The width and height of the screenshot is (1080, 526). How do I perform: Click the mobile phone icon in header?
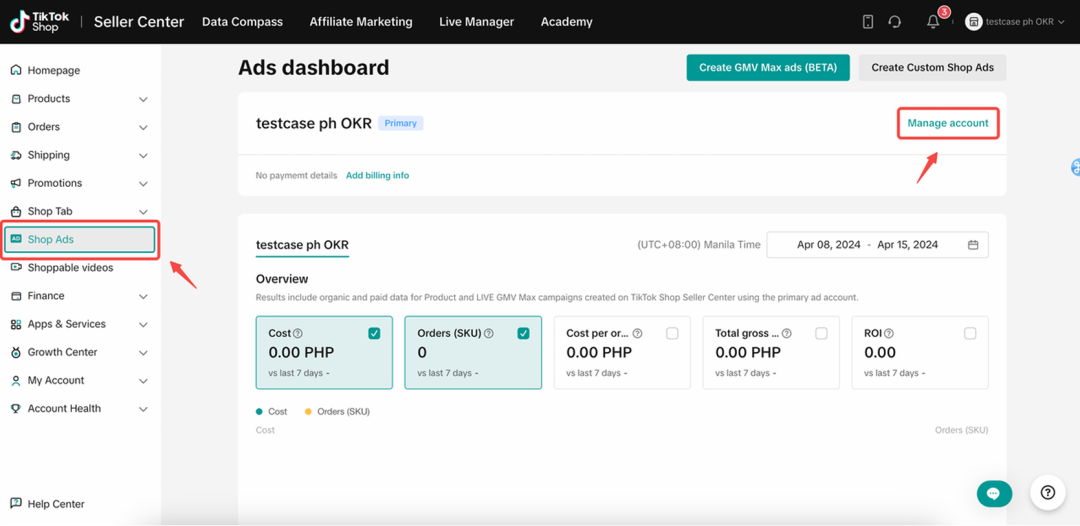click(868, 22)
